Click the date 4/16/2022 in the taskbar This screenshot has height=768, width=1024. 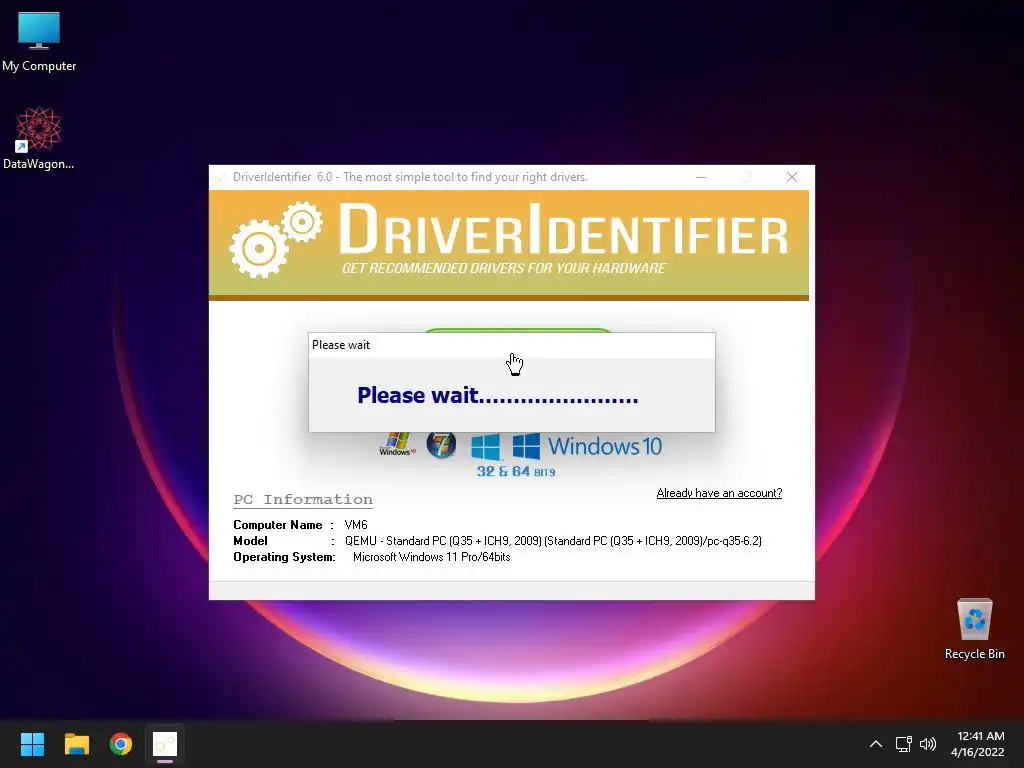(x=977, y=752)
